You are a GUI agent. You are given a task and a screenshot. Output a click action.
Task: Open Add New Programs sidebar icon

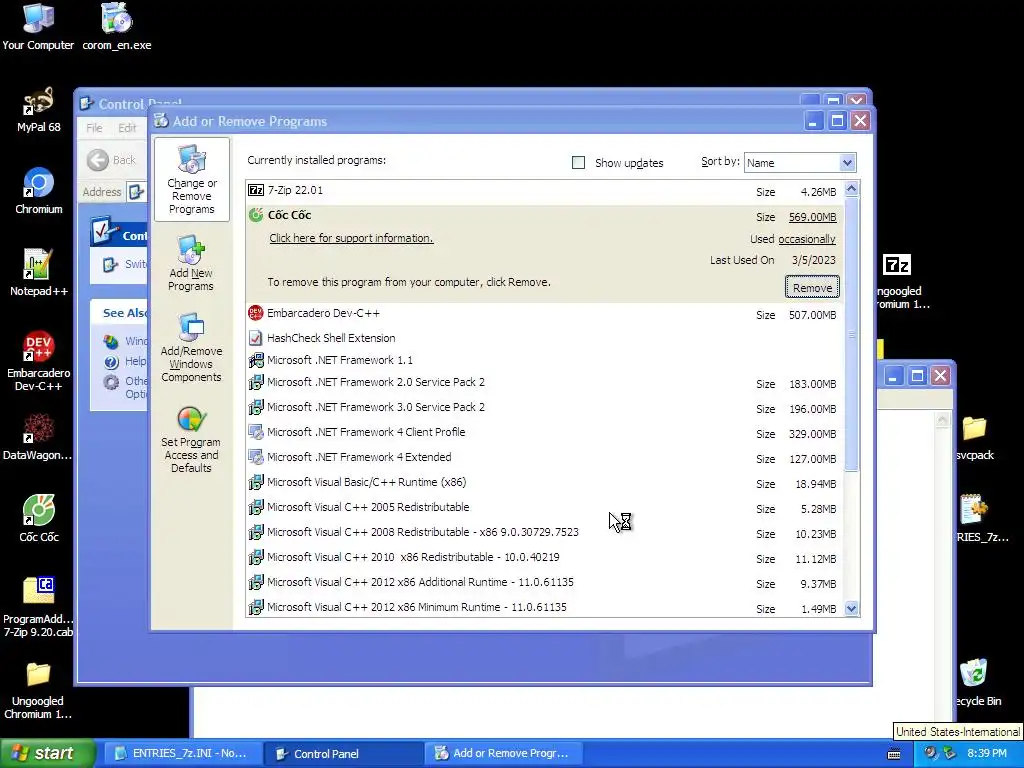pos(191,263)
